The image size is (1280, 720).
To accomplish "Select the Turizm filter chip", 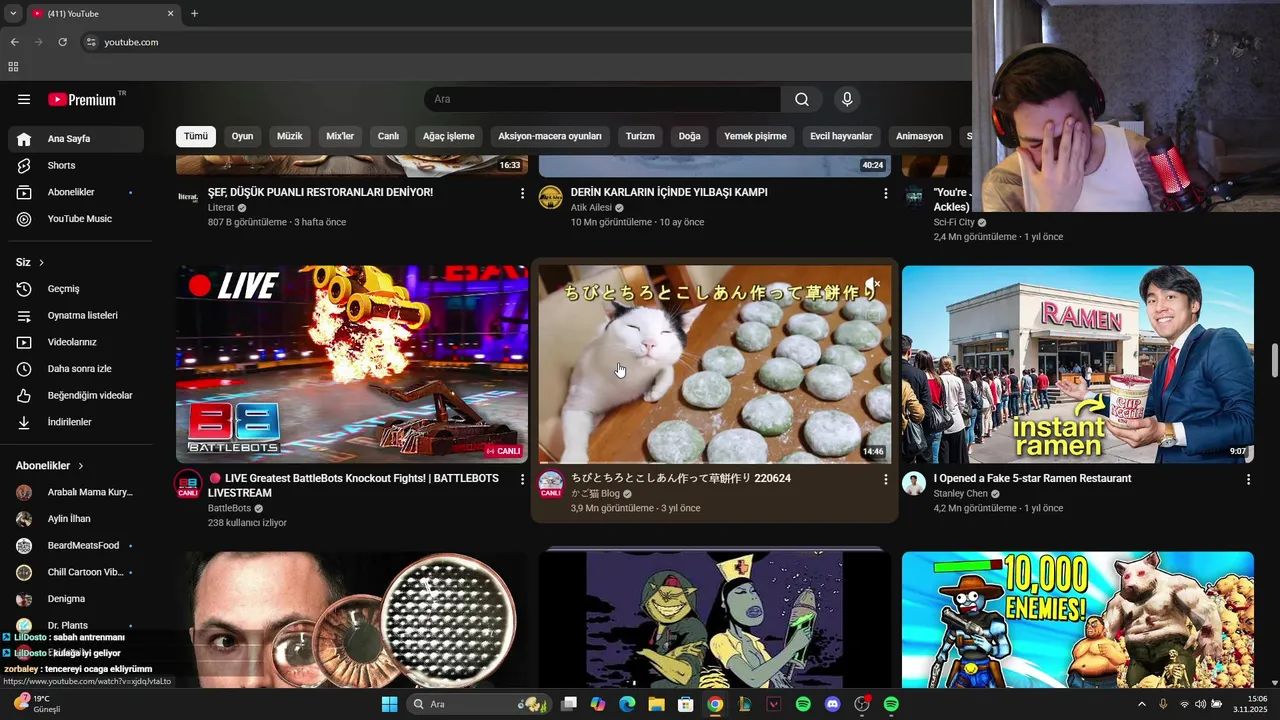I will [x=640, y=136].
